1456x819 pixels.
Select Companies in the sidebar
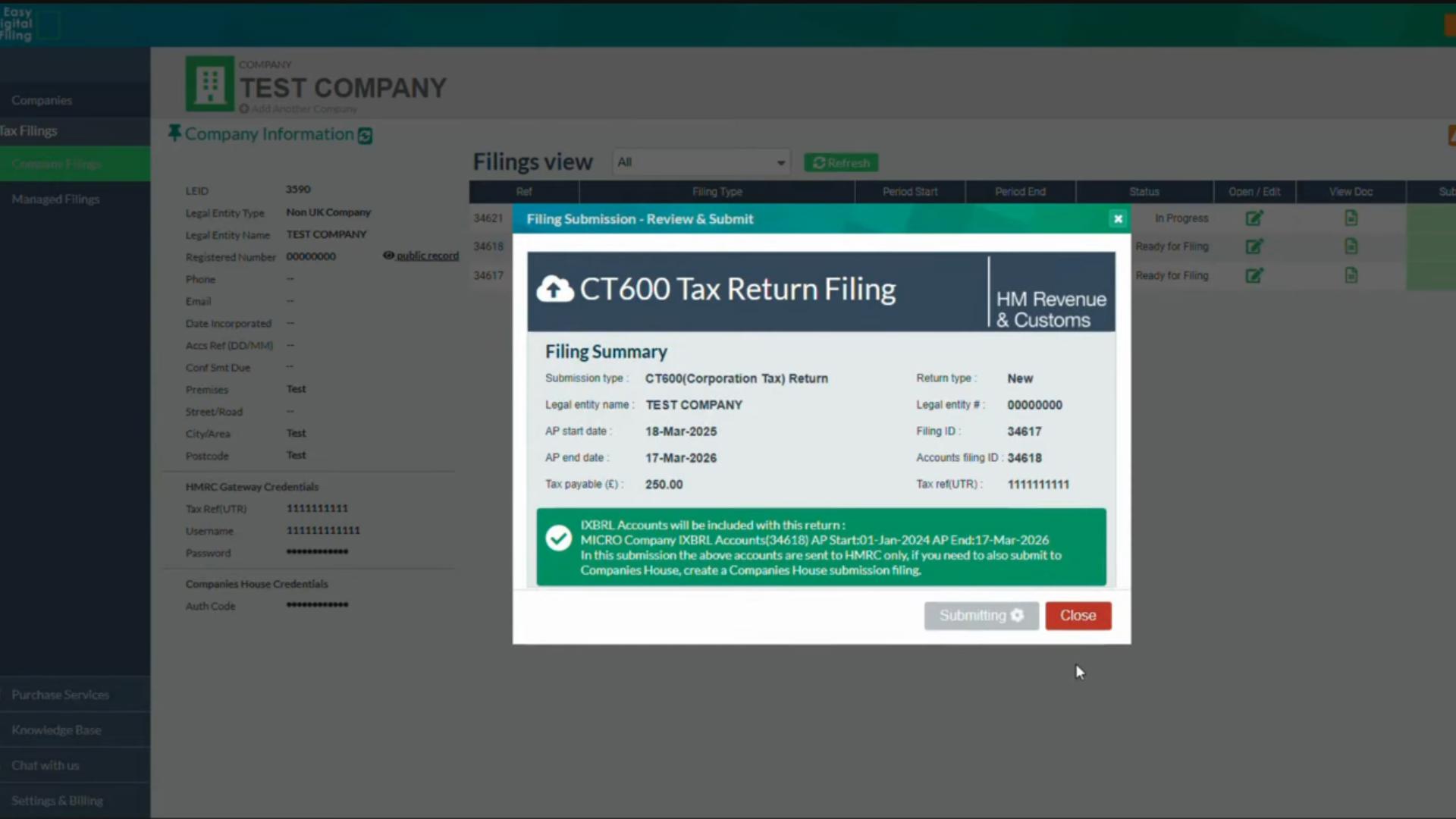click(x=42, y=100)
